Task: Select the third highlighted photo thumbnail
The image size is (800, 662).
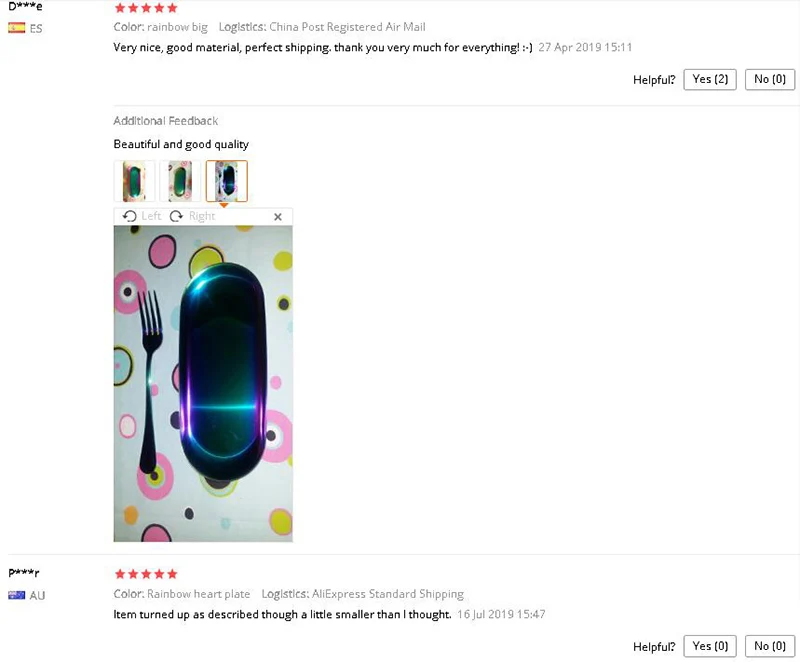Action: coord(227,181)
